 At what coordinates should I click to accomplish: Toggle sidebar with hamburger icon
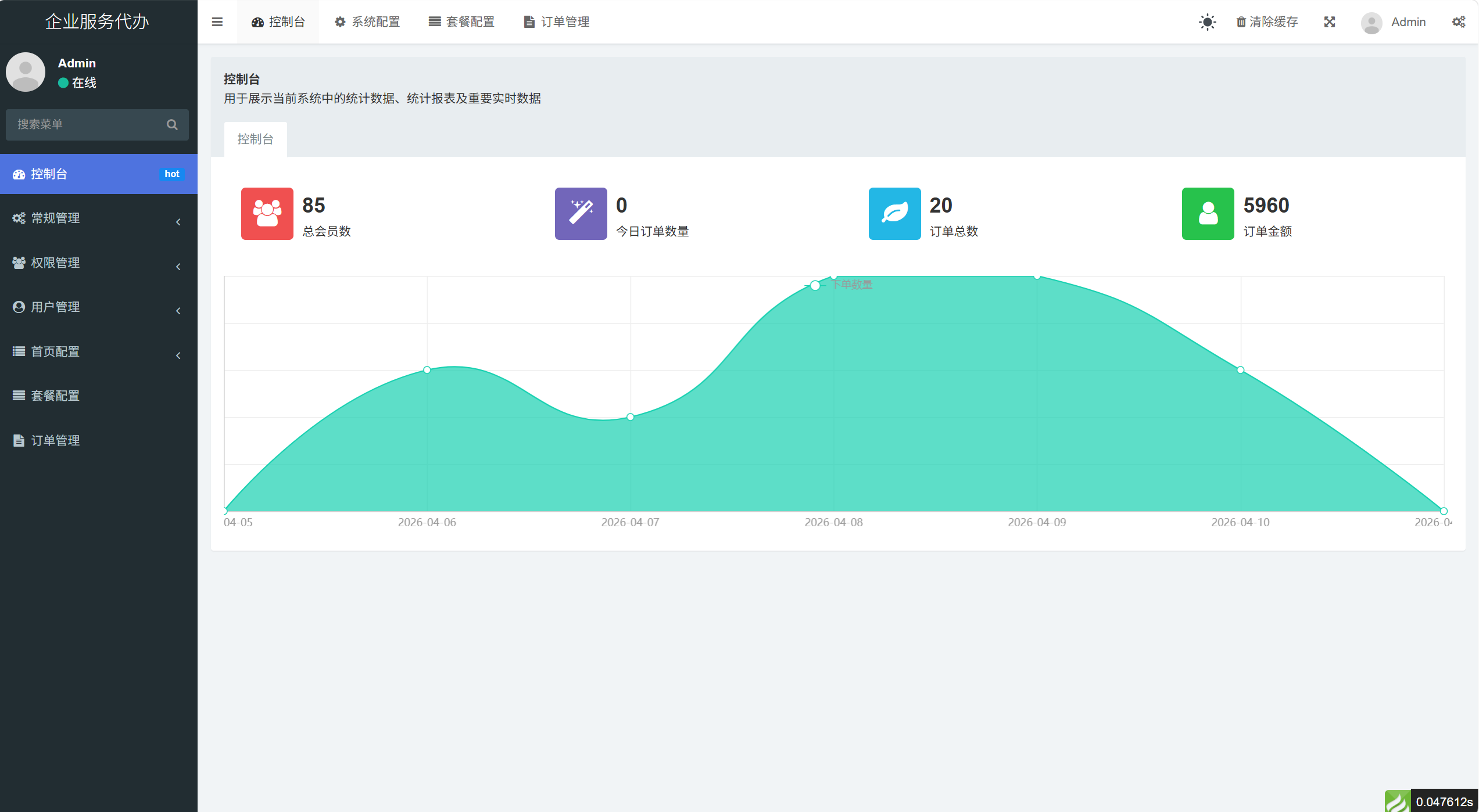[217, 22]
